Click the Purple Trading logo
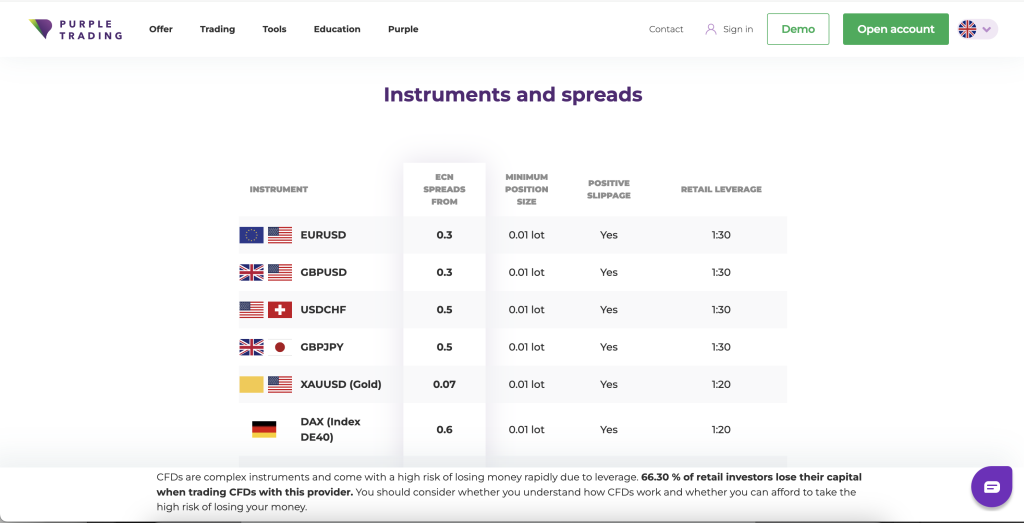Image resolution: width=1024 pixels, height=523 pixels. (x=76, y=29)
